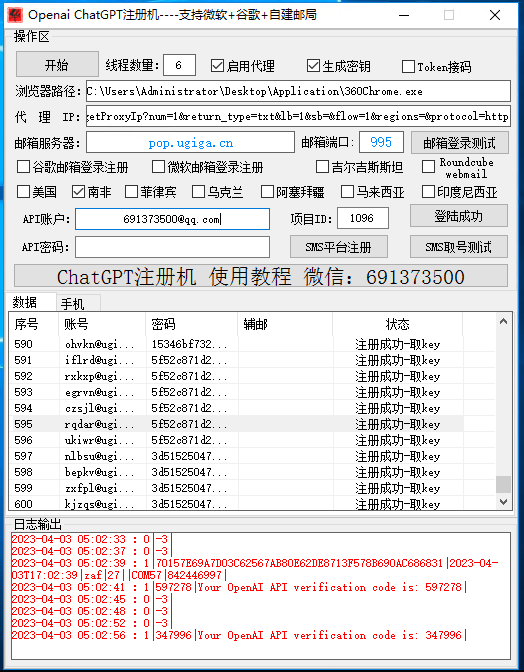
Task: Click the table scrollbar down arrow
Action: tap(503, 501)
